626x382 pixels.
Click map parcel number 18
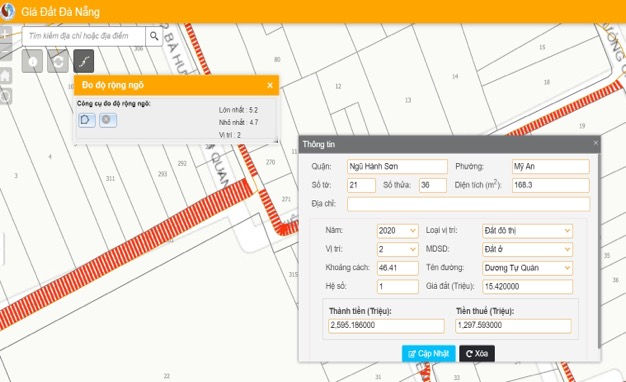pos(547,82)
